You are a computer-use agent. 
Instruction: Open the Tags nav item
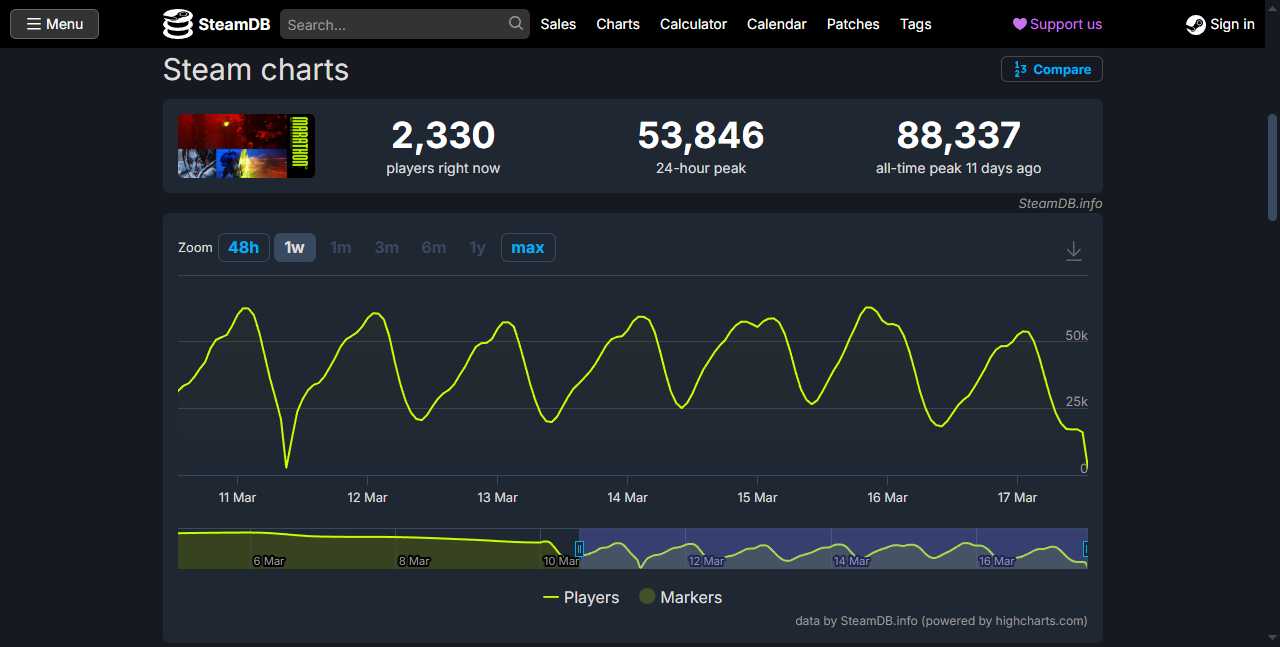point(915,24)
